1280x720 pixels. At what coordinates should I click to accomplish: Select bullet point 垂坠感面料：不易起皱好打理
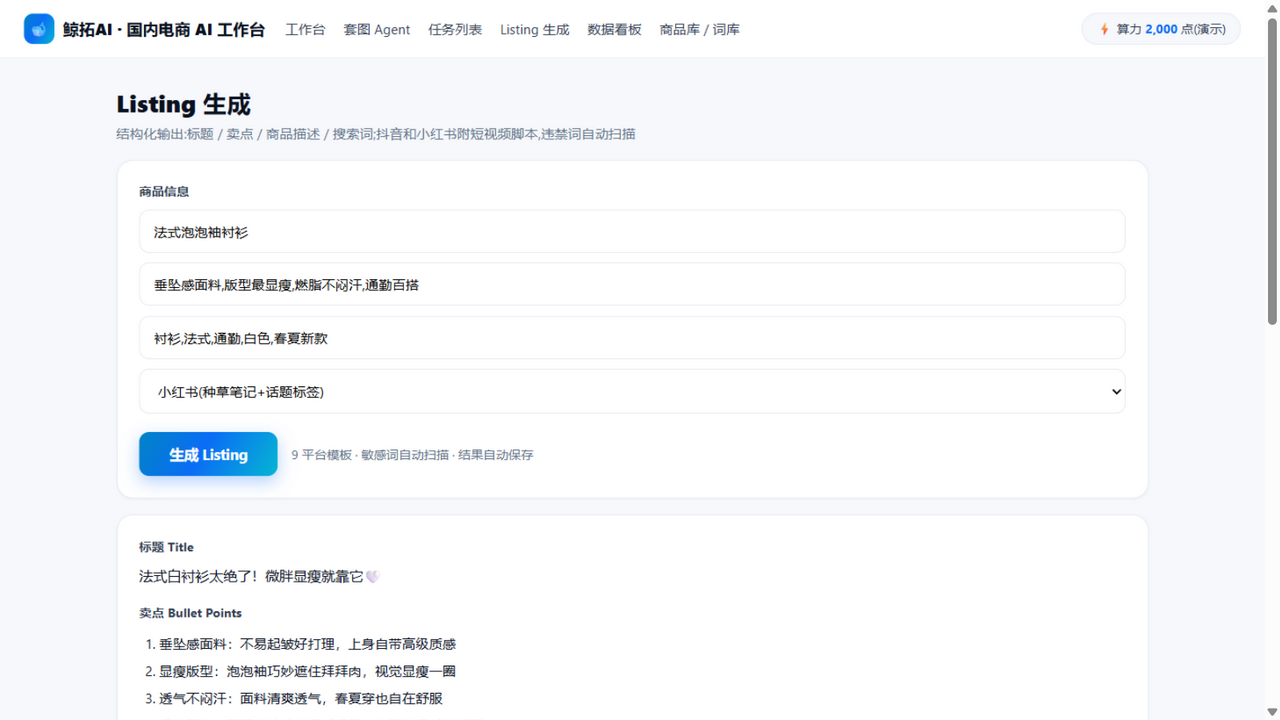click(x=308, y=644)
